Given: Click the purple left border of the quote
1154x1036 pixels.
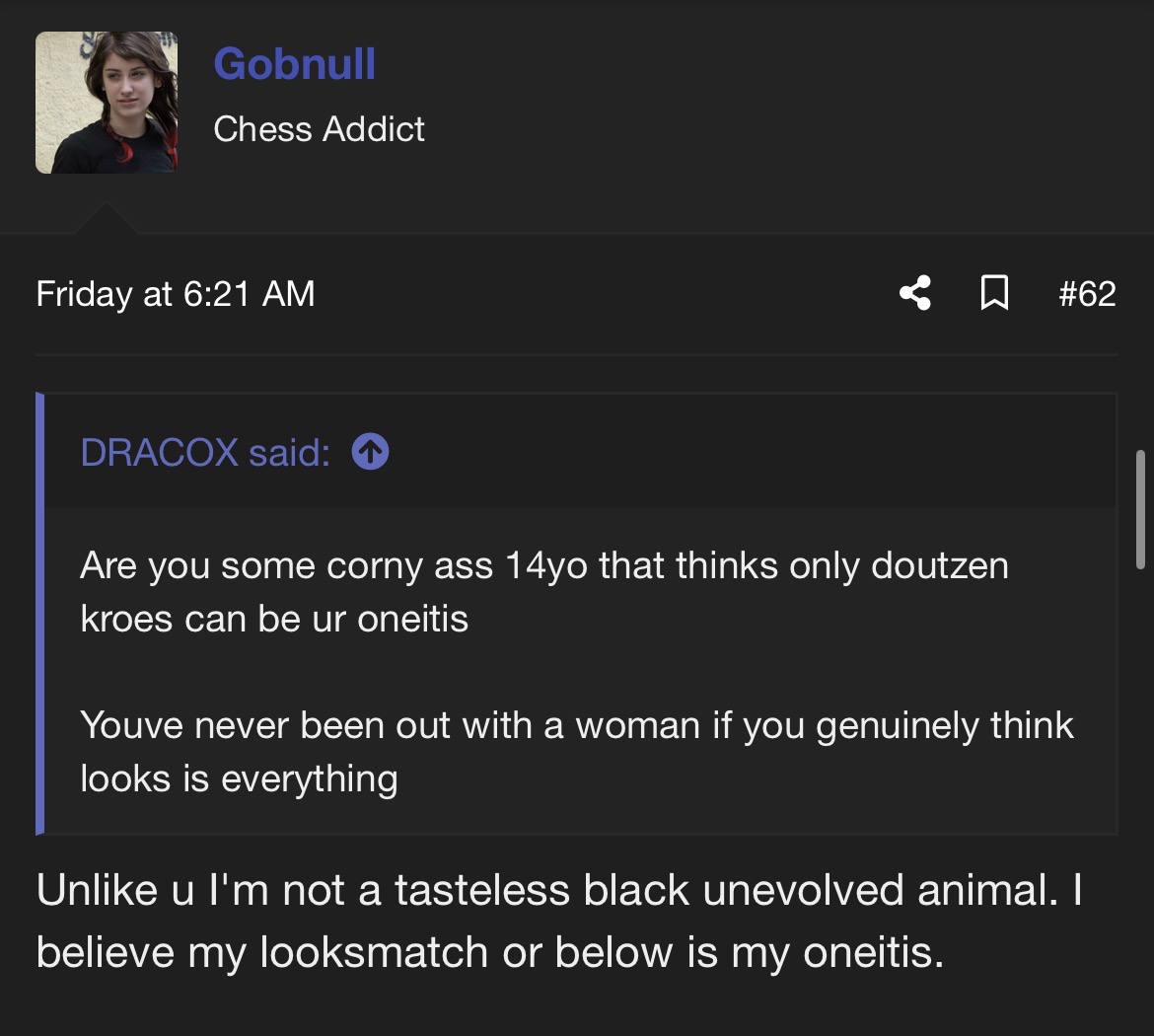Looking at the screenshot, I should [40, 613].
